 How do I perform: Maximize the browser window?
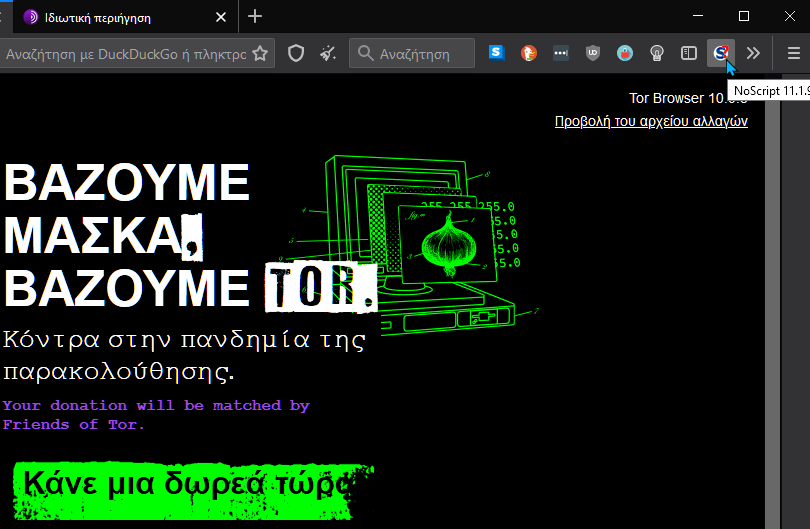pos(743,17)
